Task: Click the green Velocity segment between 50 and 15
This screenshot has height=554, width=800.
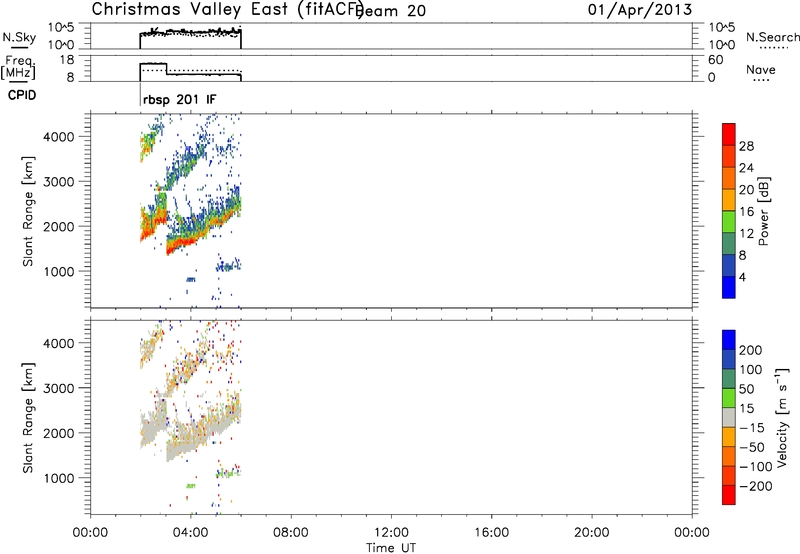Action: coord(729,398)
